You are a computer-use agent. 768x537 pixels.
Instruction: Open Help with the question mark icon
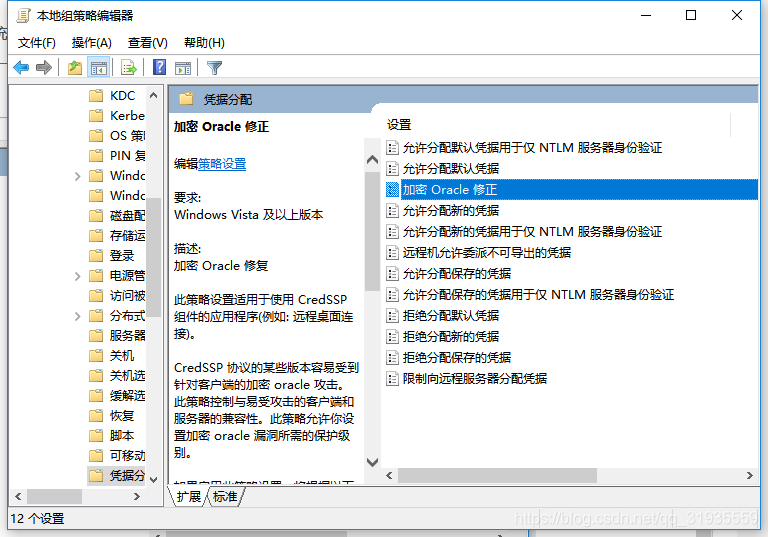pyautogui.click(x=160, y=67)
